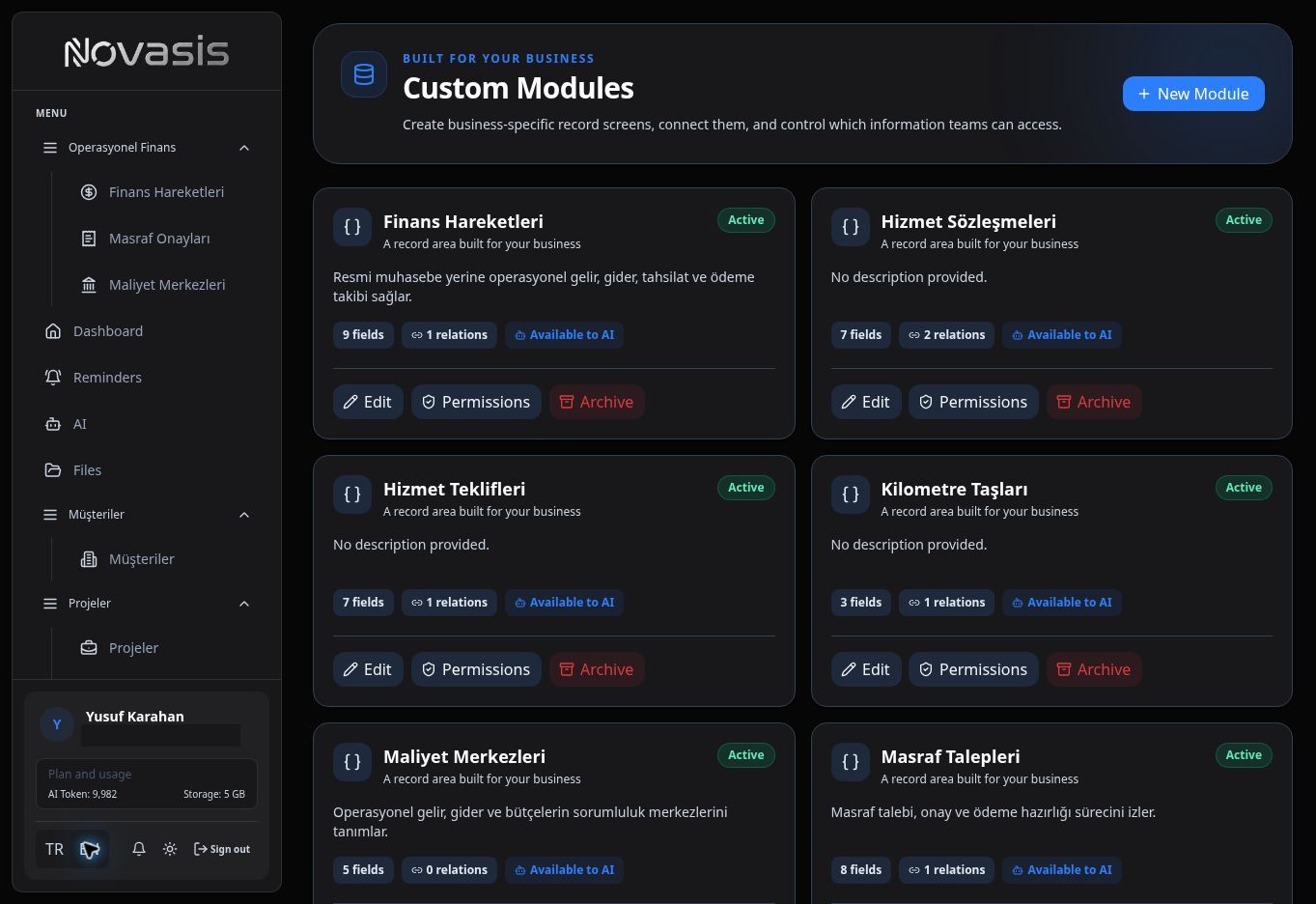The width and height of the screenshot is (1316, 904).
Task: Open the Files page
Action: (148, 470)
